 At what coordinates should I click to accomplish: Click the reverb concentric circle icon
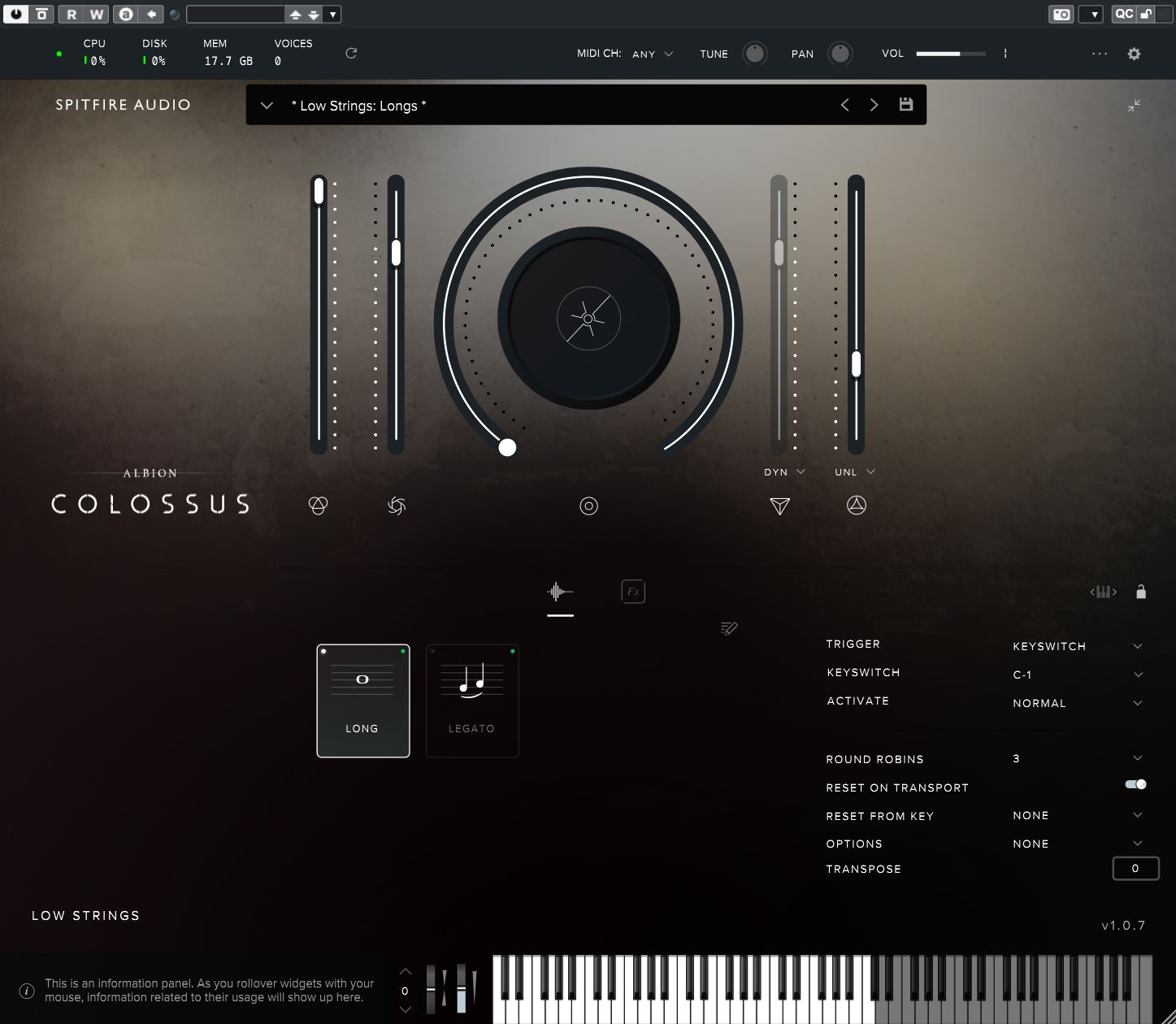click(588, 506)
